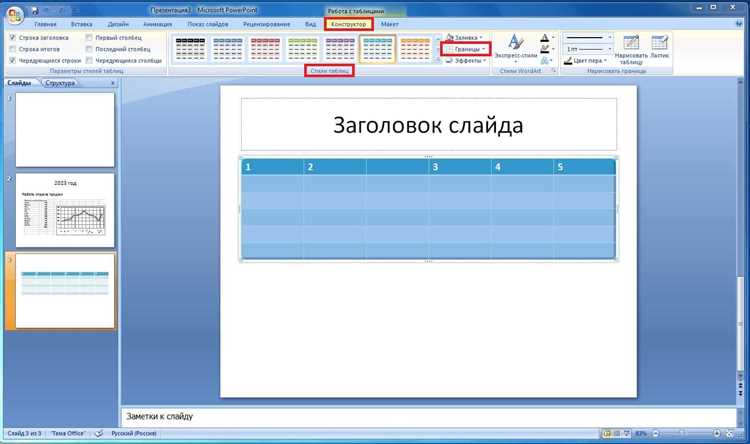Select slide 1 blank thumbnail

tap(65, 130)
